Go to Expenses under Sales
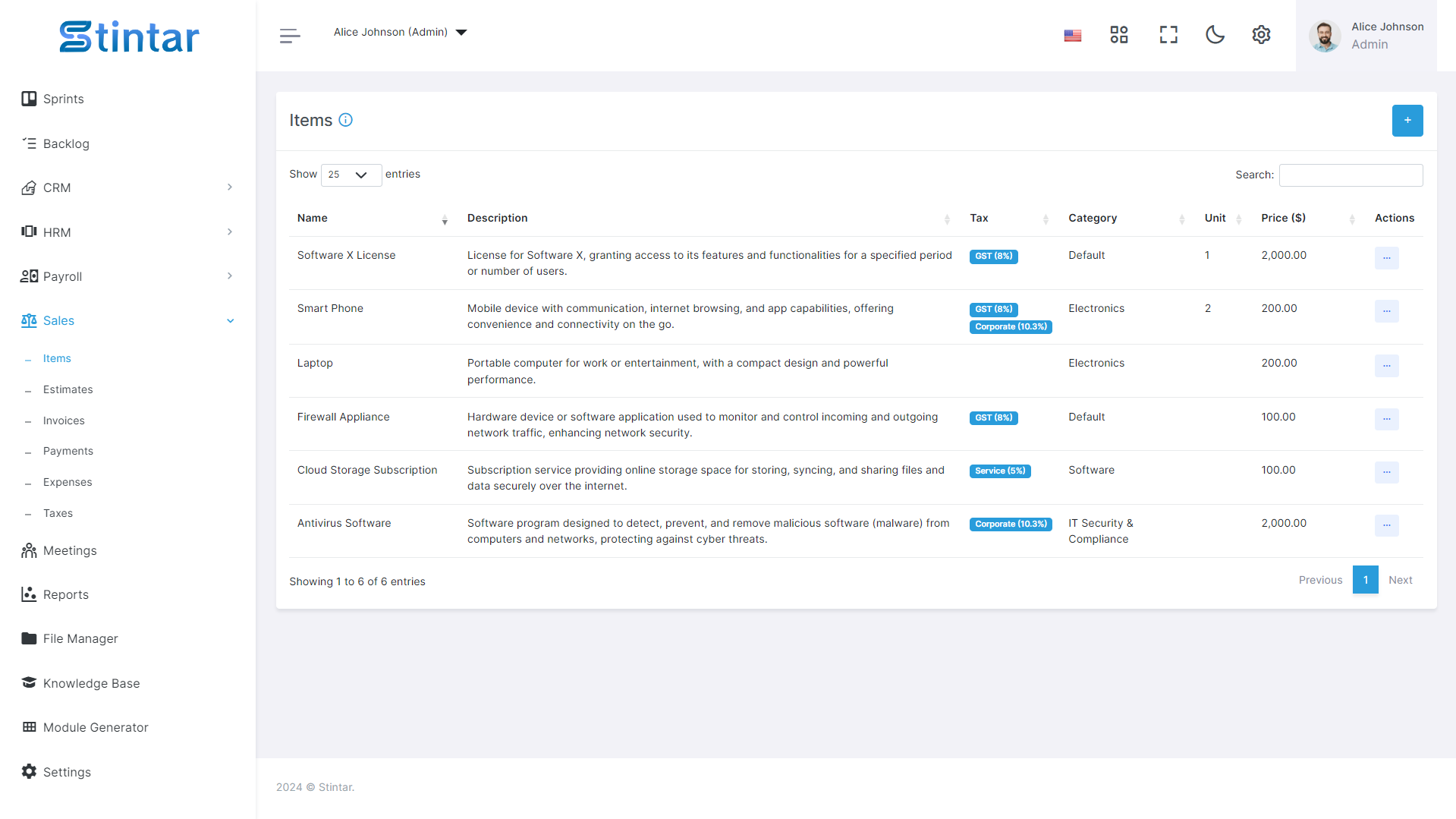This screenshot has width=1456, height=819. point(68,482)
